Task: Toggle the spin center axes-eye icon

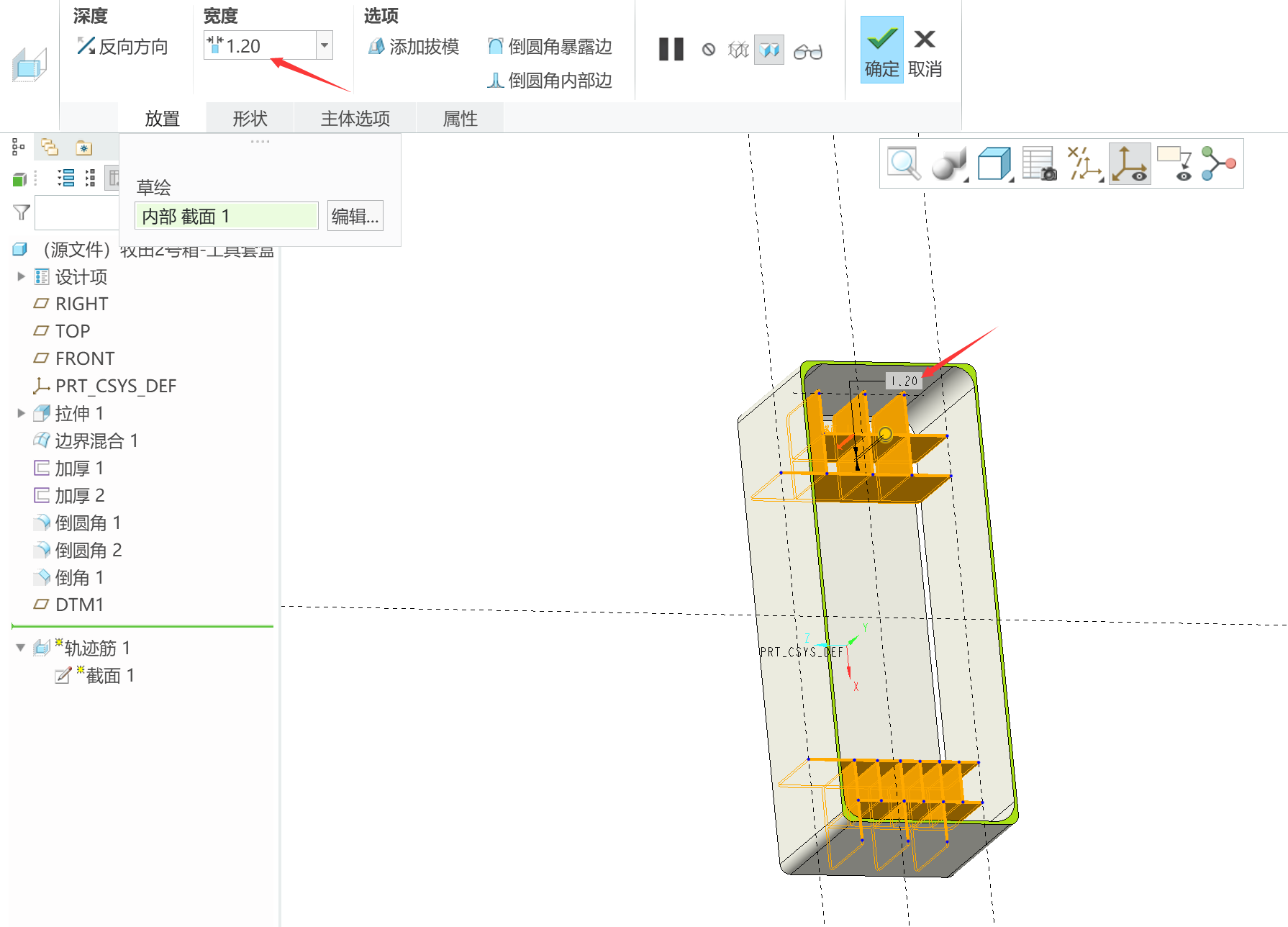Action: [x=1130, y=164]
